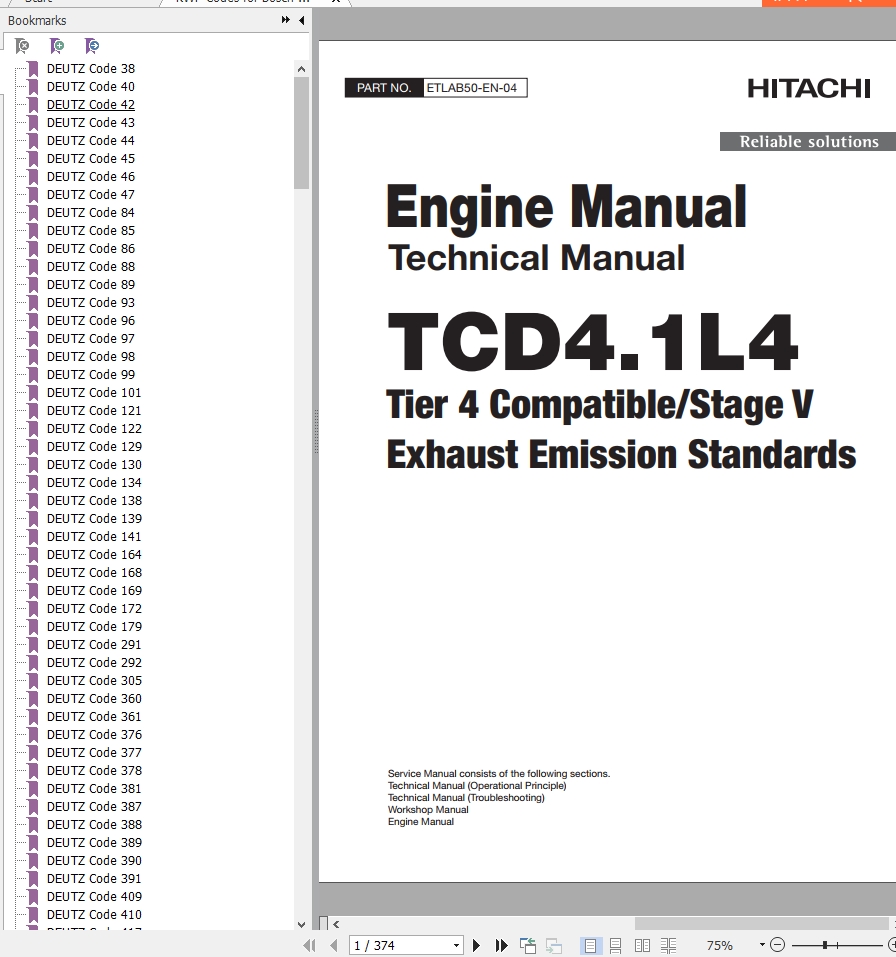Click the 75% zoom value
Screen dimensions: 896x957
pos(720,945)
